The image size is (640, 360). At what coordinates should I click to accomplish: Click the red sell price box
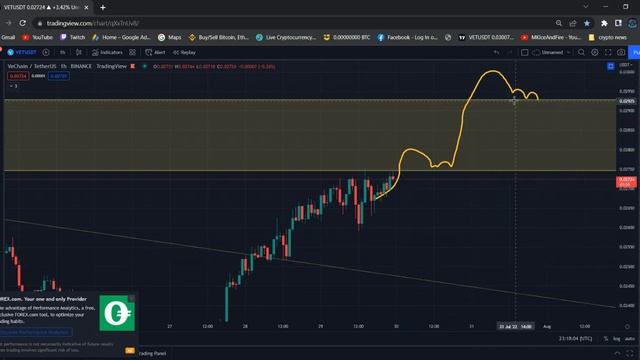(18, 76)
